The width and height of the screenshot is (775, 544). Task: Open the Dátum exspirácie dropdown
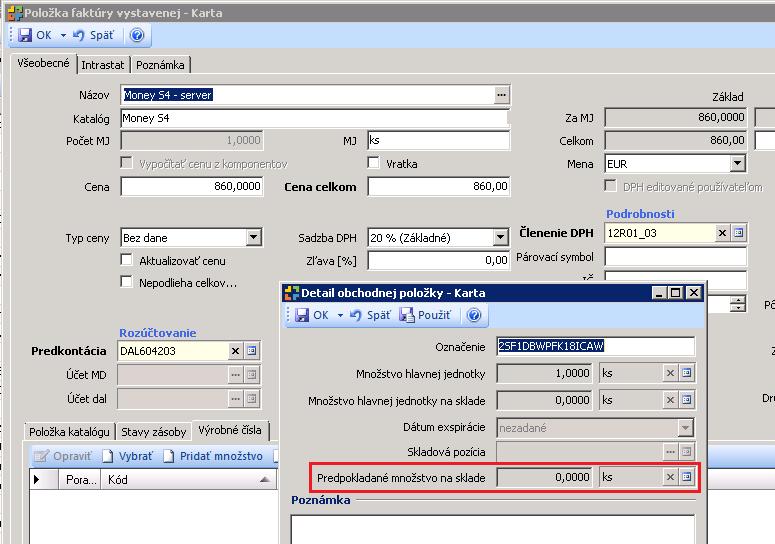pos(685,427)
